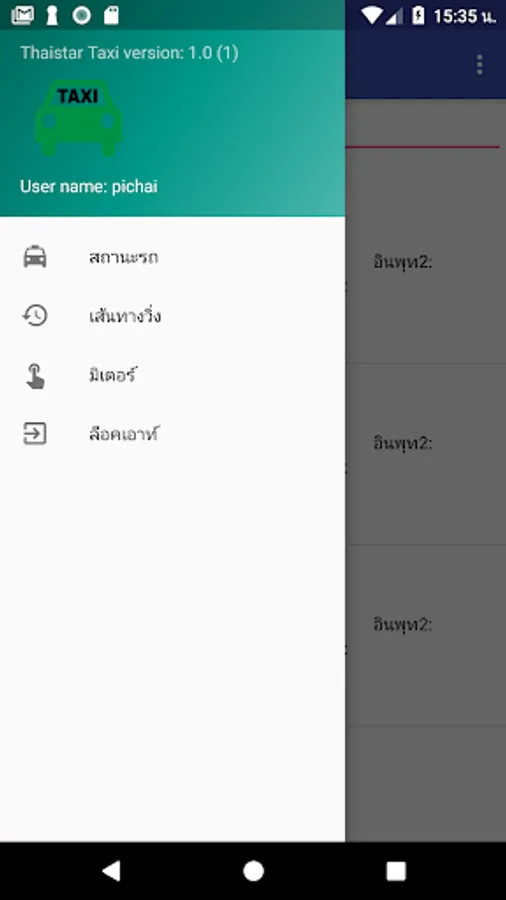Select the ล็อคเอาท์ logout item
This screenshot has width=506, height=900.
coord(173,433)
